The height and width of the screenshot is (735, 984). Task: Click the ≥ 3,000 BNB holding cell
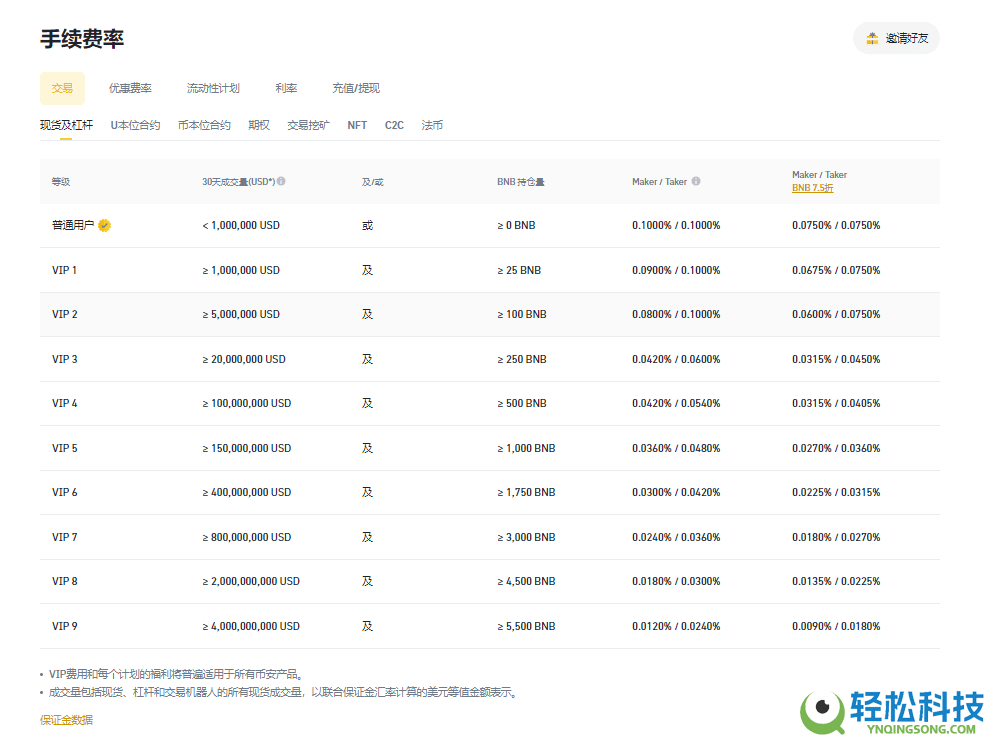(527, 537)
